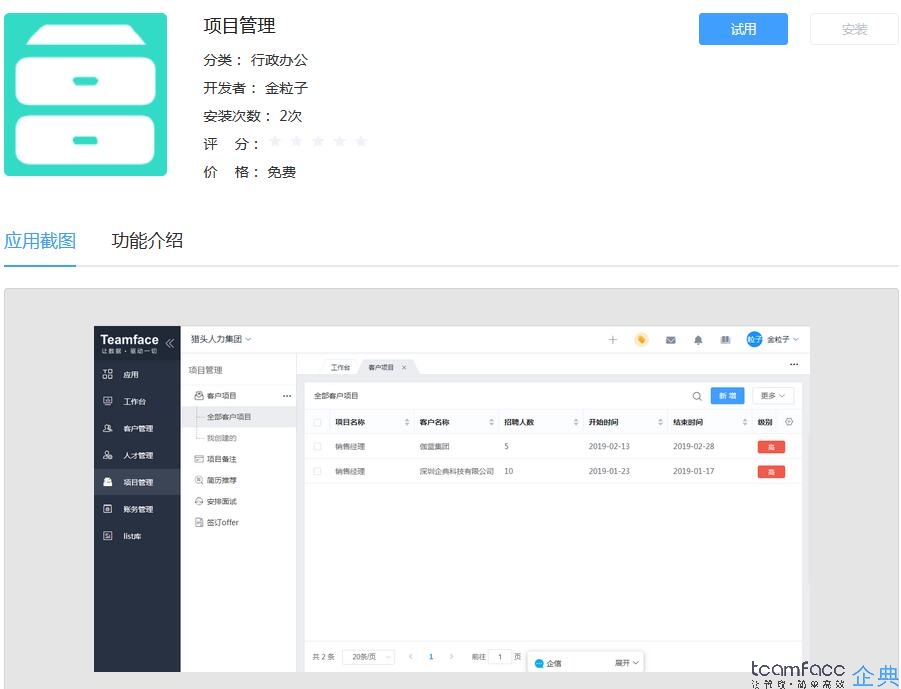This screenshot has height=689, width=901.
Task: Click the green drawer app icon
Action: (x=86, y=94)
